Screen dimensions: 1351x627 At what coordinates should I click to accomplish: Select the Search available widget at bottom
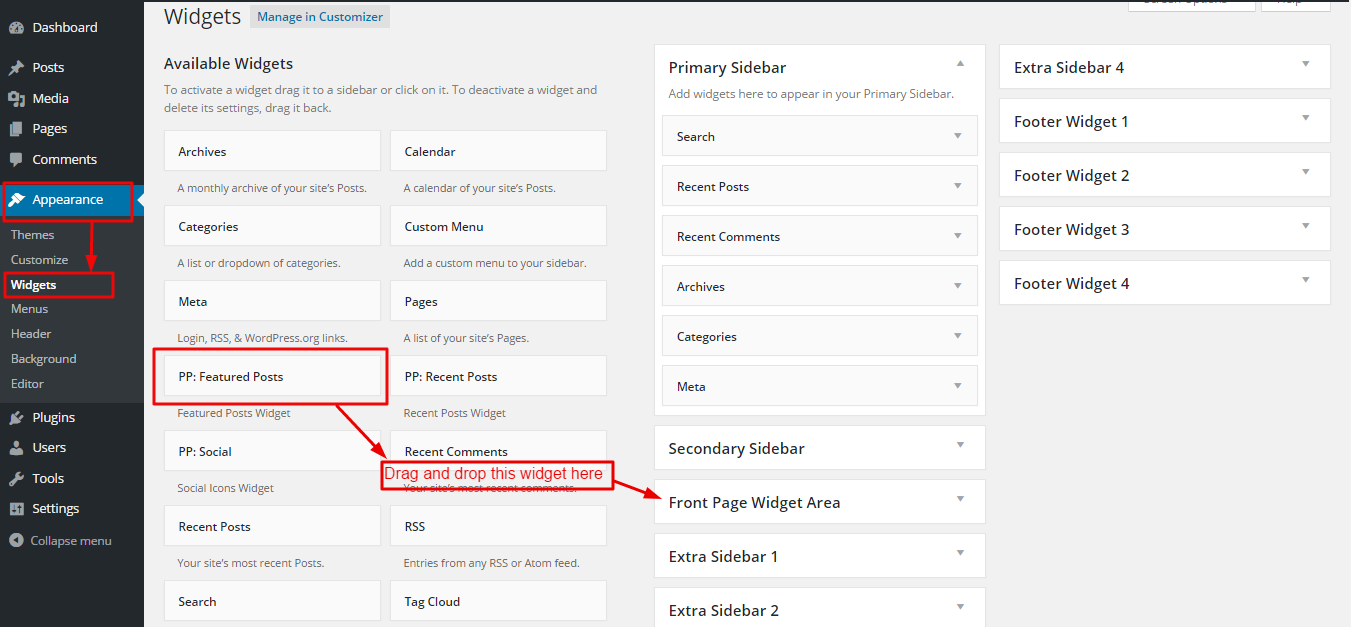pos(272,601)
